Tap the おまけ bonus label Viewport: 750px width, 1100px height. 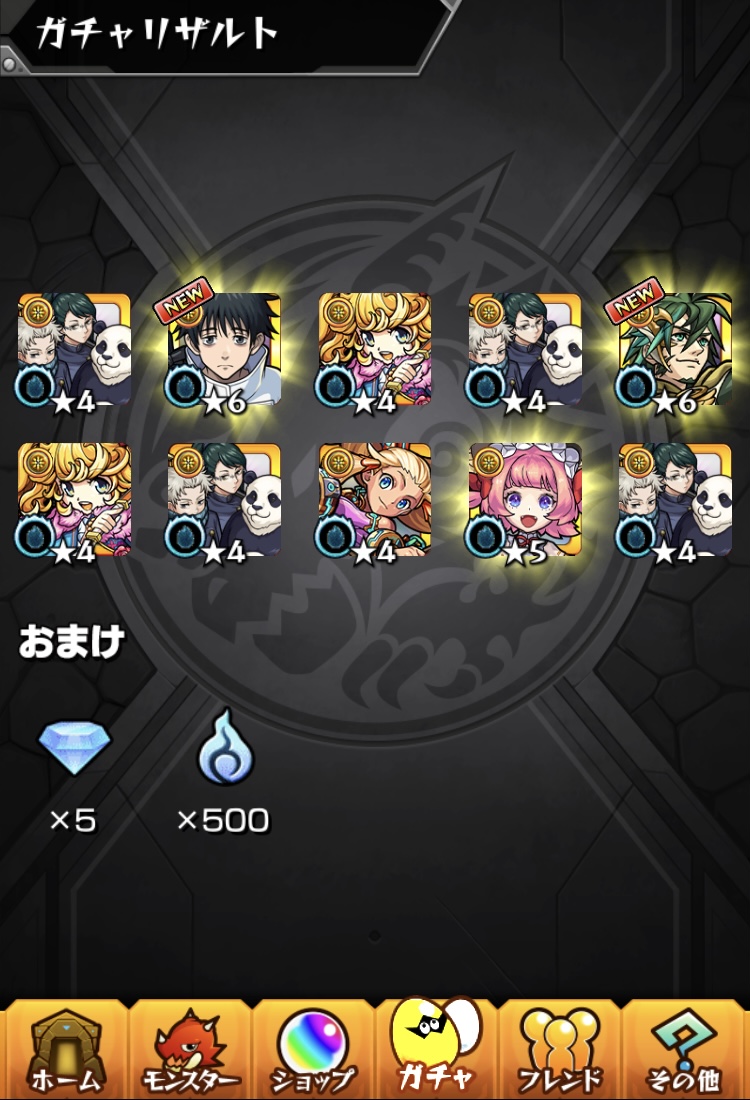[71, 641]
